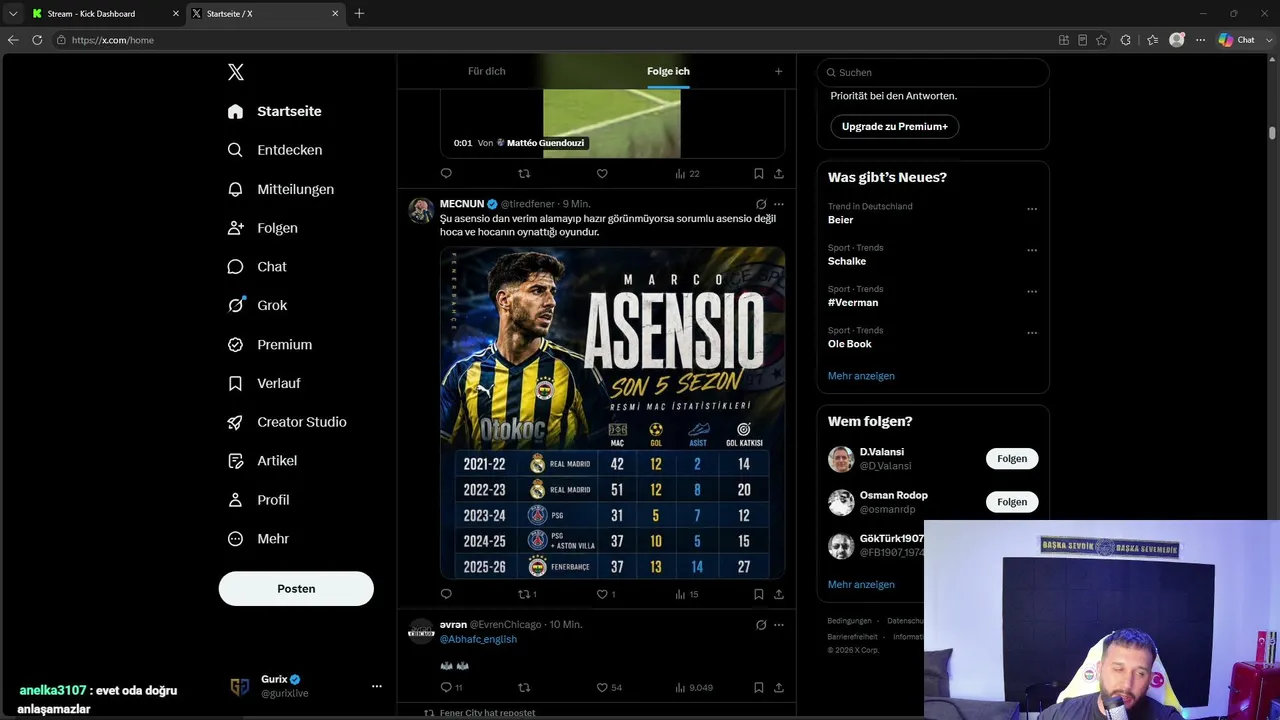This screenshot has width=1280, height=720.
Task: Repost MECNUN's Asensio post
Action: (527, 594)
